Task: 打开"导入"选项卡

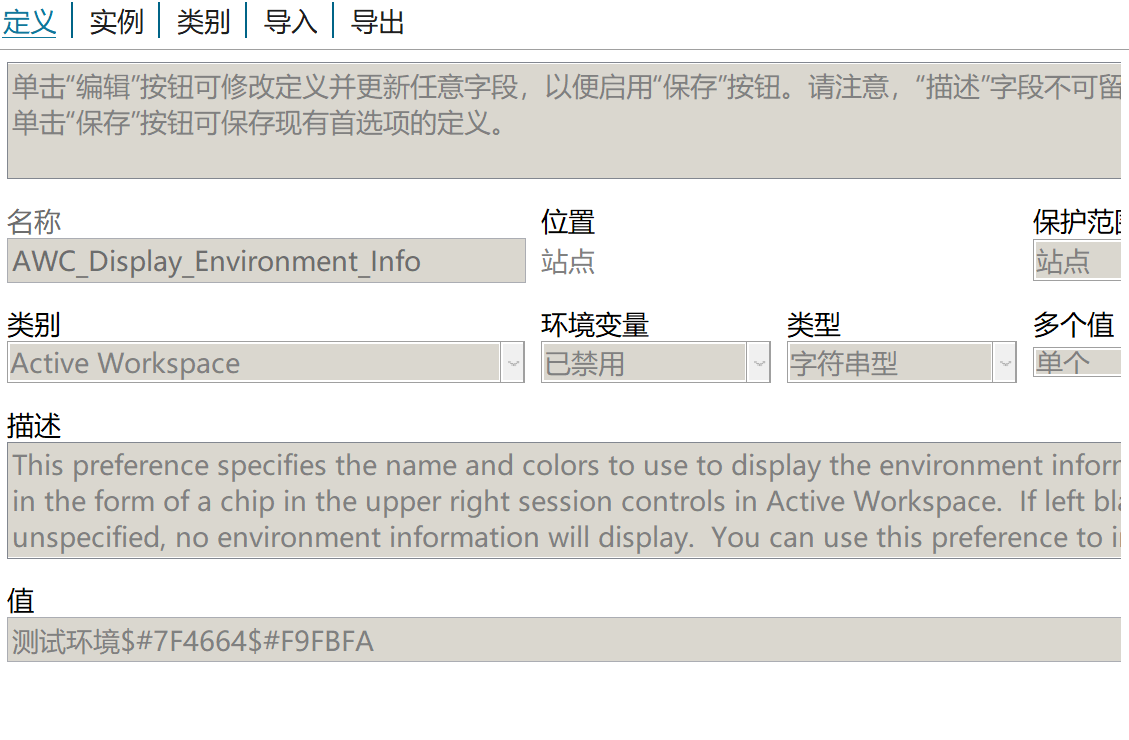Action: [x=289, y=21]
